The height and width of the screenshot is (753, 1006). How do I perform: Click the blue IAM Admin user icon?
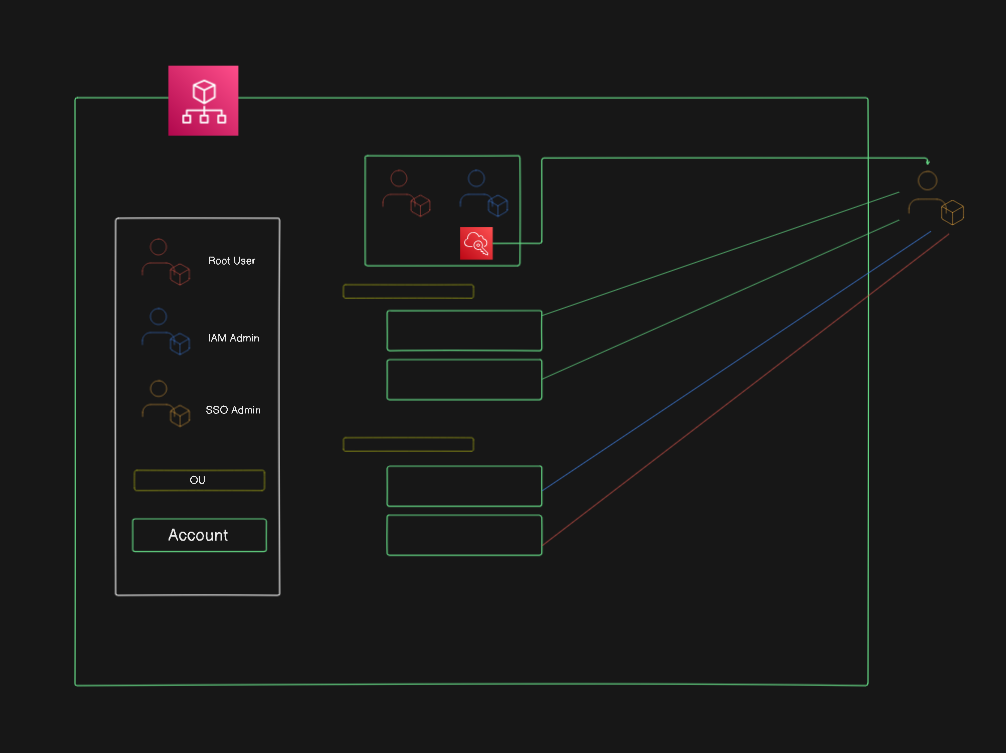[166, 332]
